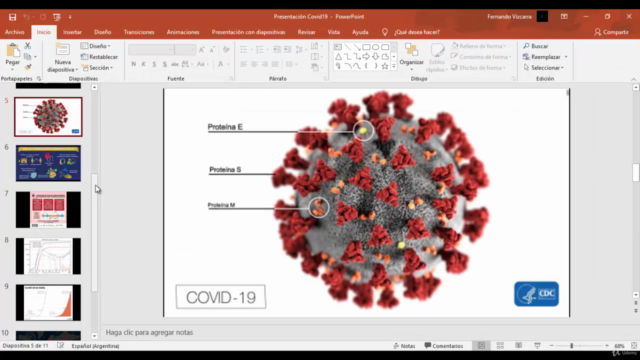Click Fernando Vizcarra account name

click(509, 17)
